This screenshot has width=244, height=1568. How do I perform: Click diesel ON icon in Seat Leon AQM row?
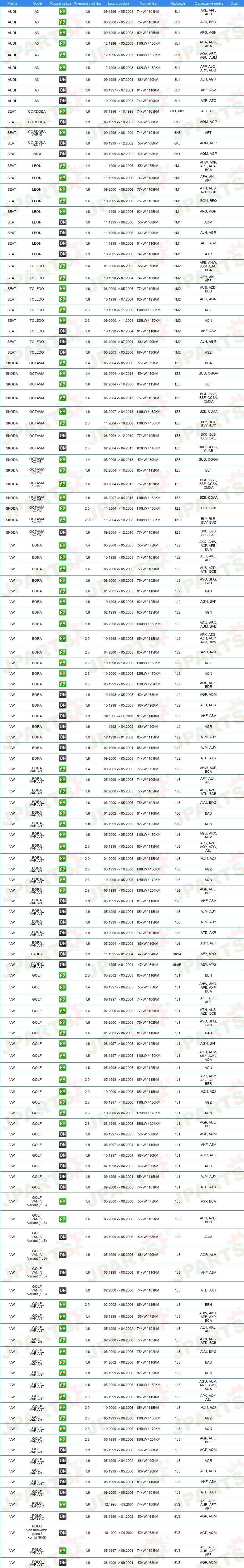click(x=63, y=222)
